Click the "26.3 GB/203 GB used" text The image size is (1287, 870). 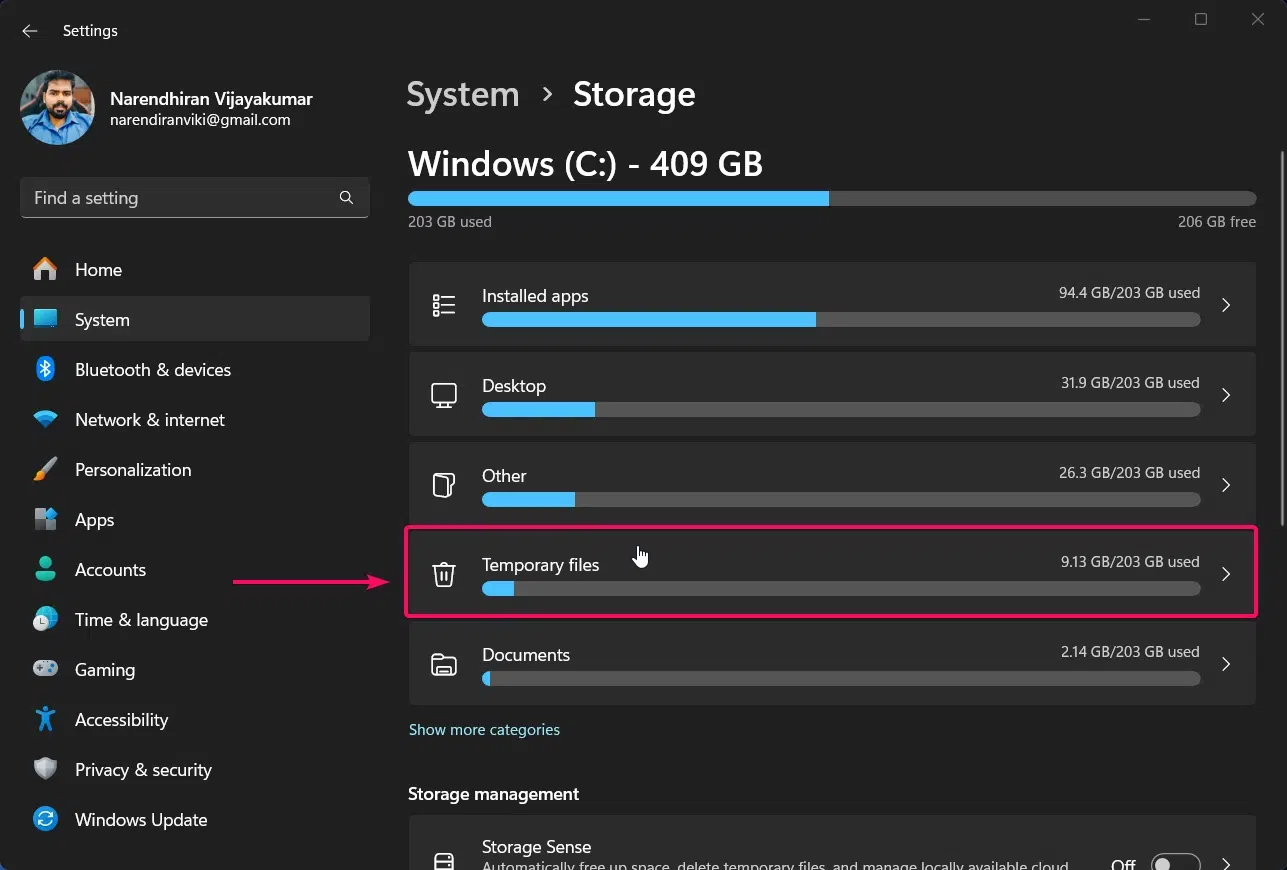pos(1130,472)
